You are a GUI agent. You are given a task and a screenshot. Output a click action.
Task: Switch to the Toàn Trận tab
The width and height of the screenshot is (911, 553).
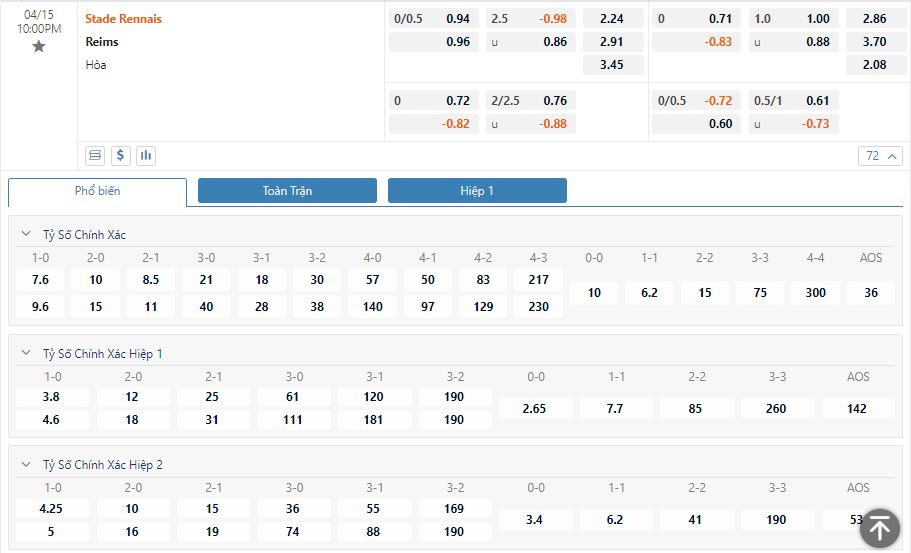click(287, 191)
